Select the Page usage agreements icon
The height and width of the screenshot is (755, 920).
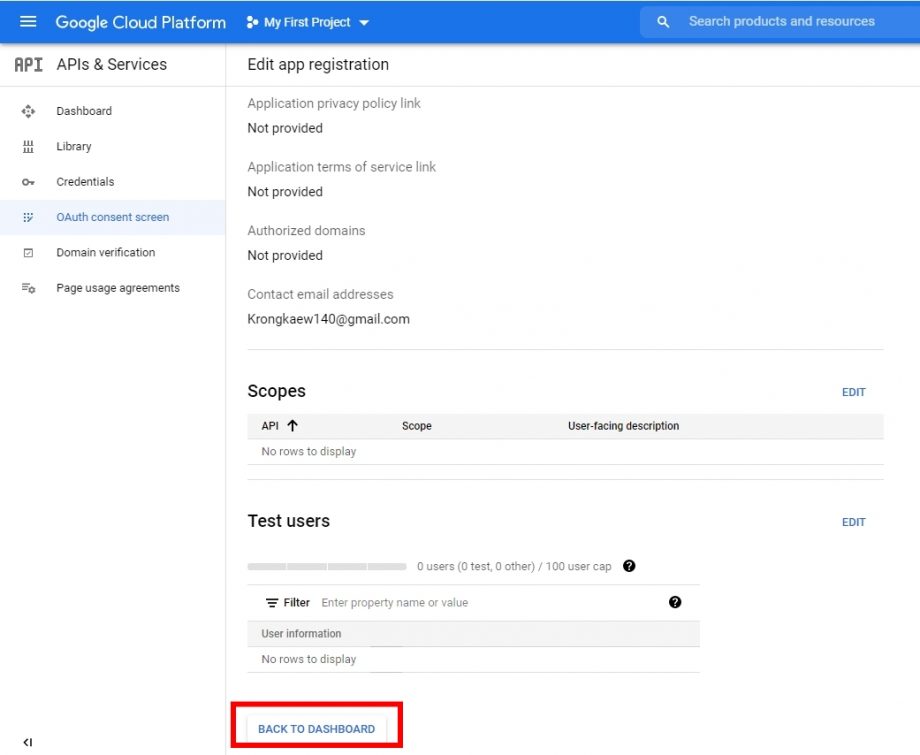pyautogui.click(x=29, y=287)
